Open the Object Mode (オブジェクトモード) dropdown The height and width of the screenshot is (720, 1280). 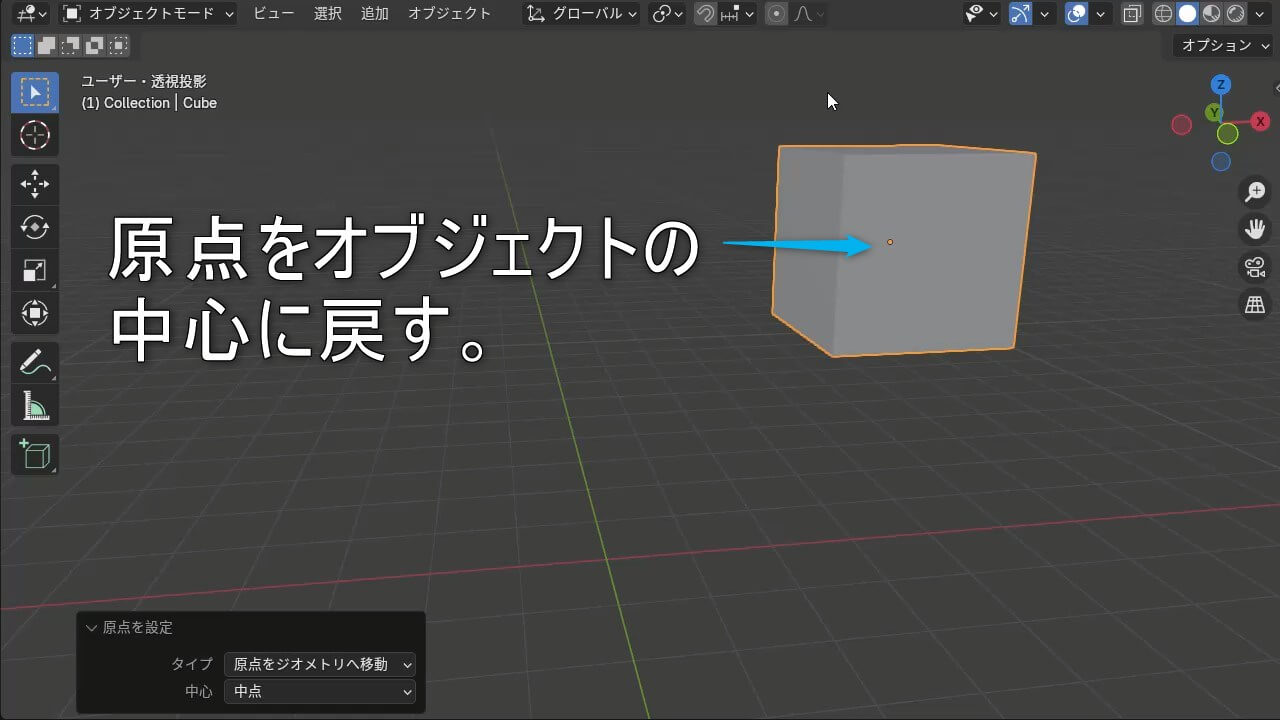147,14
